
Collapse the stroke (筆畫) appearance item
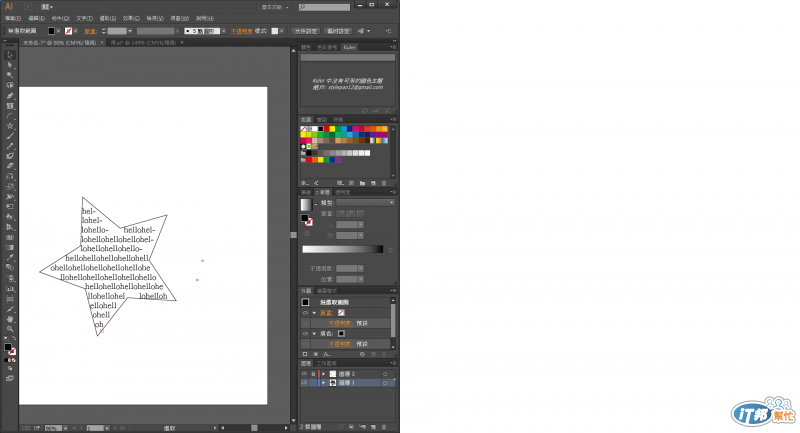(x=314, y=313)
